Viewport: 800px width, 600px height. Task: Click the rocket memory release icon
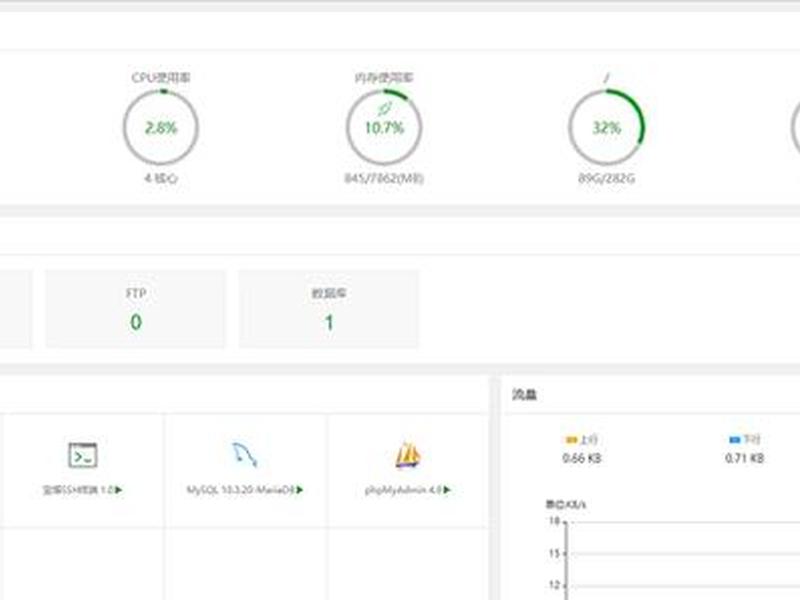pyautogui.click(x=384, y=108)
